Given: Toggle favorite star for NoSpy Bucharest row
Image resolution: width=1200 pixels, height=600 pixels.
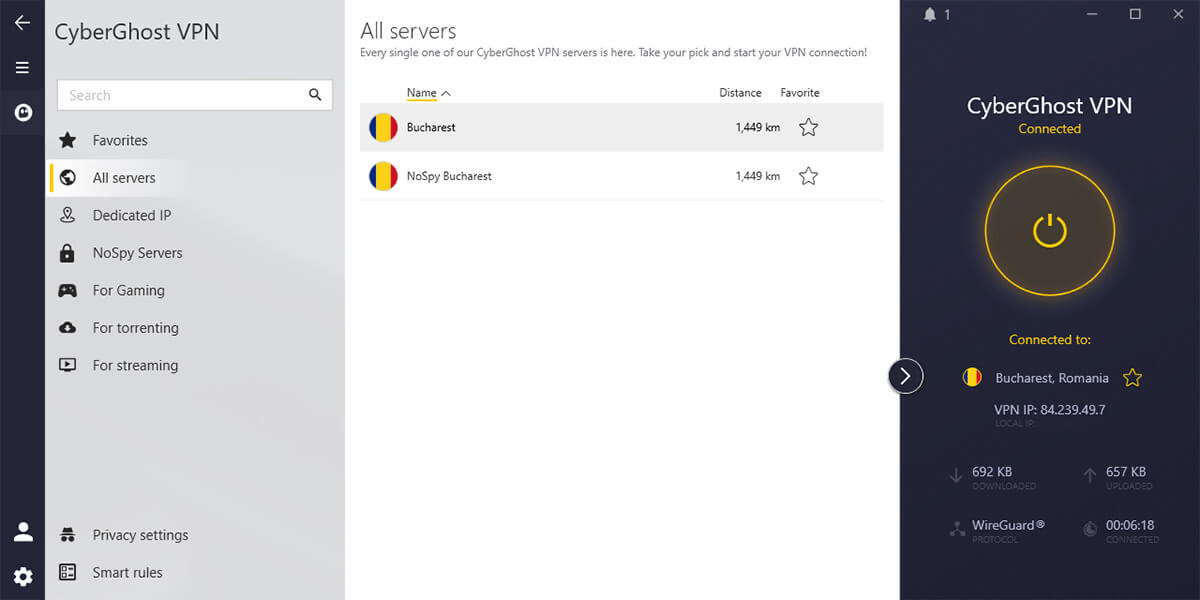Looking at the screenshot, I should click(808, 176).
